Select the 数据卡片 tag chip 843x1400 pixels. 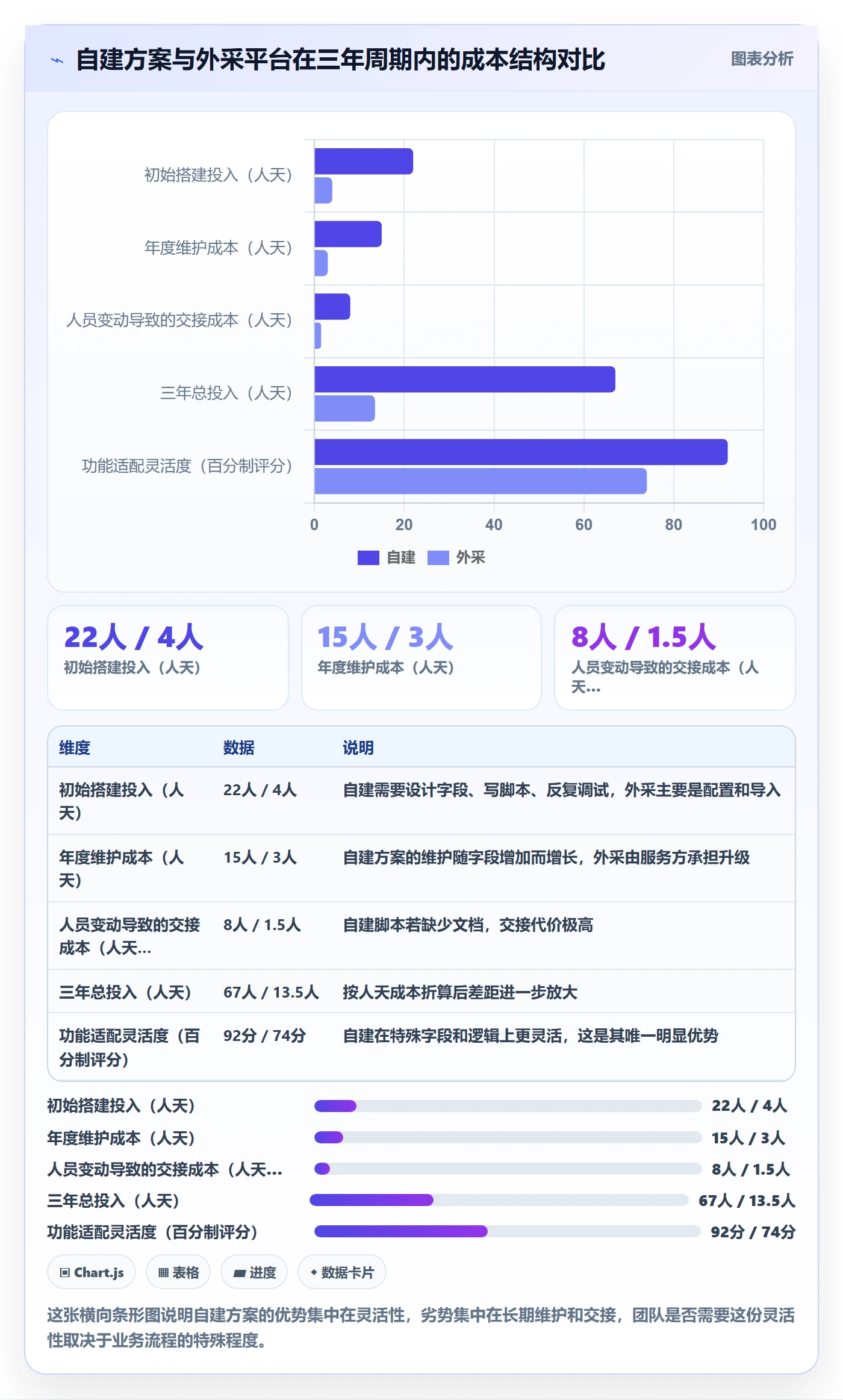coord(342,1272)
